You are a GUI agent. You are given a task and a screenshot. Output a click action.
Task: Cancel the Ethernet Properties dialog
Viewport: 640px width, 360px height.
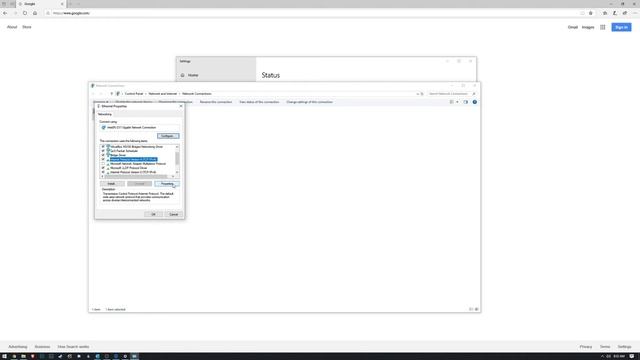point(173,214)
